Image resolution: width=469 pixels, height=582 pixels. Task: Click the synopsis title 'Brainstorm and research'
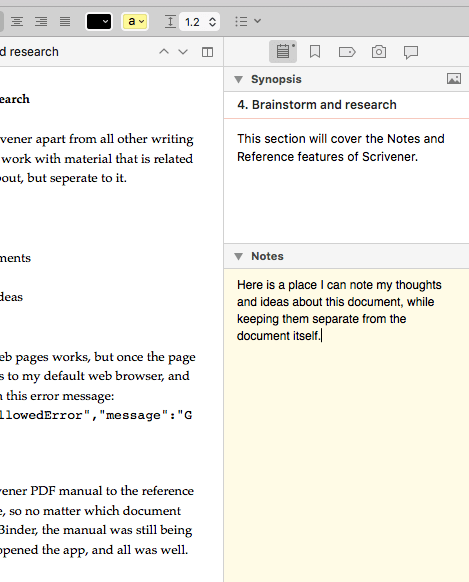pyautogui.click(x=324, y=105)
